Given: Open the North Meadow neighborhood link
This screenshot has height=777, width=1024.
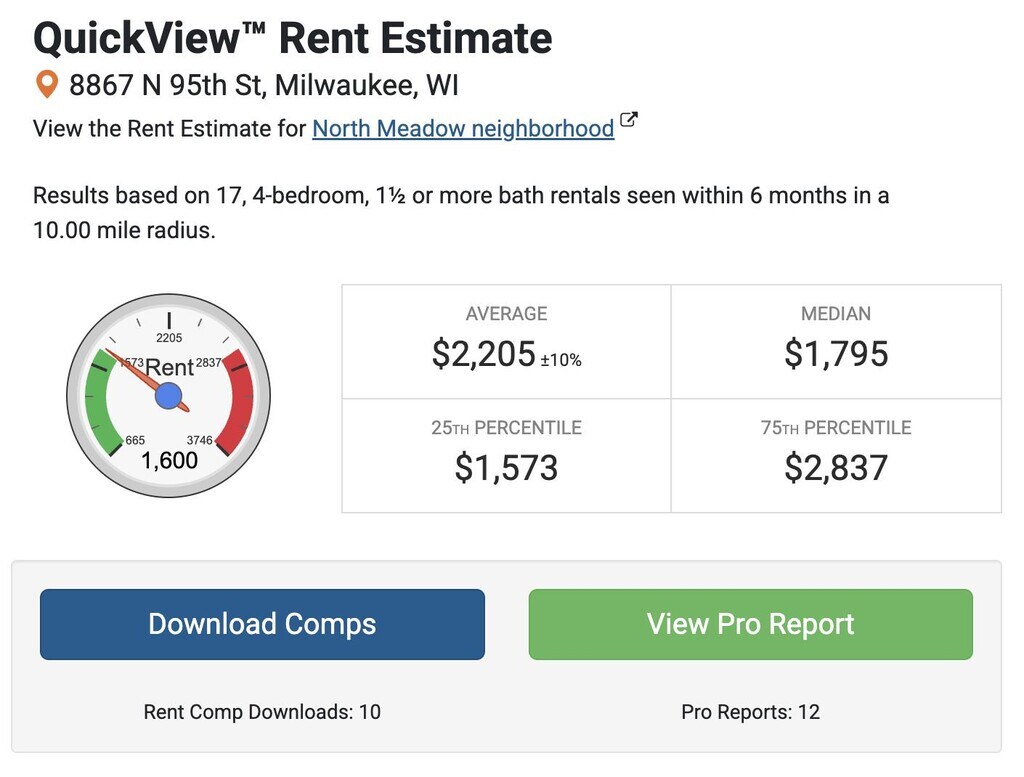Looking at the screenshot, I should pyautogui.click(x=463, y=129).
